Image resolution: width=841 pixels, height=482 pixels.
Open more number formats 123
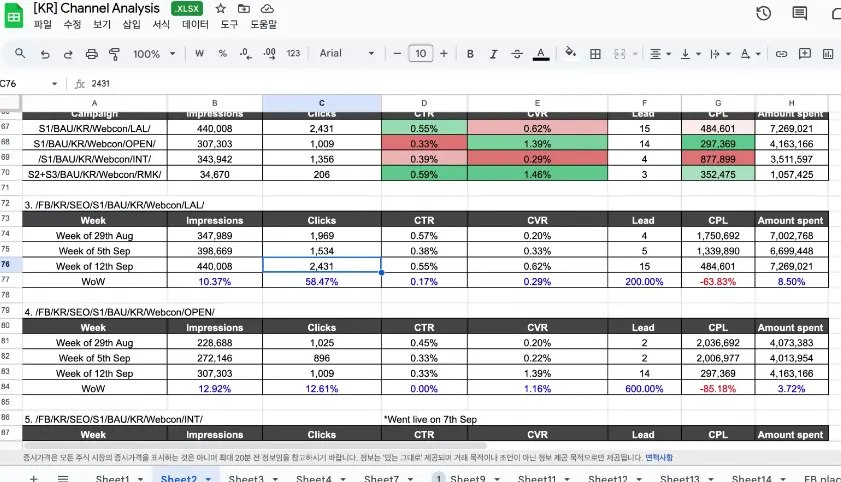[293, 54]
